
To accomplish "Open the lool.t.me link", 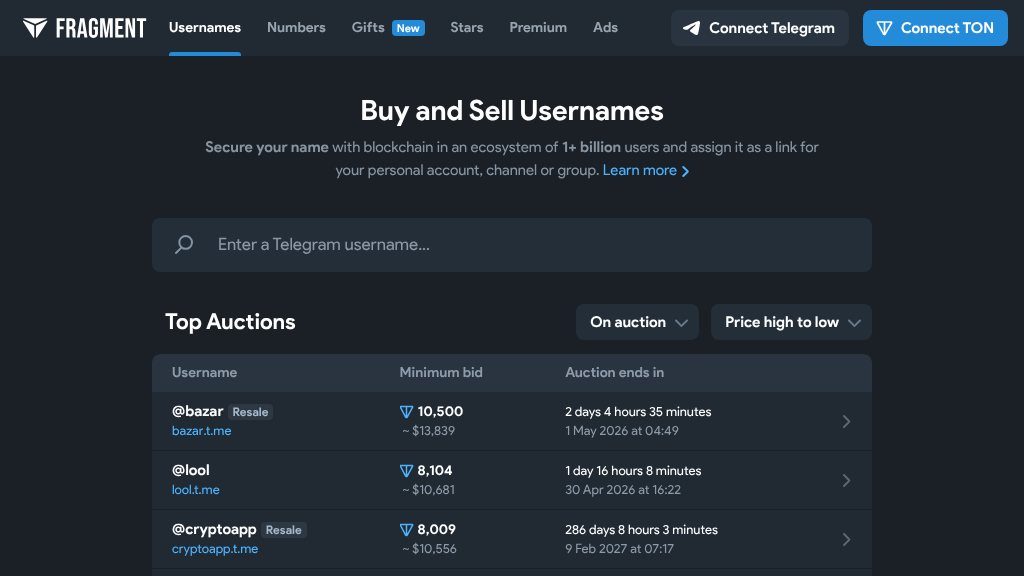I will pyautogui.click(x=195, y=490).
